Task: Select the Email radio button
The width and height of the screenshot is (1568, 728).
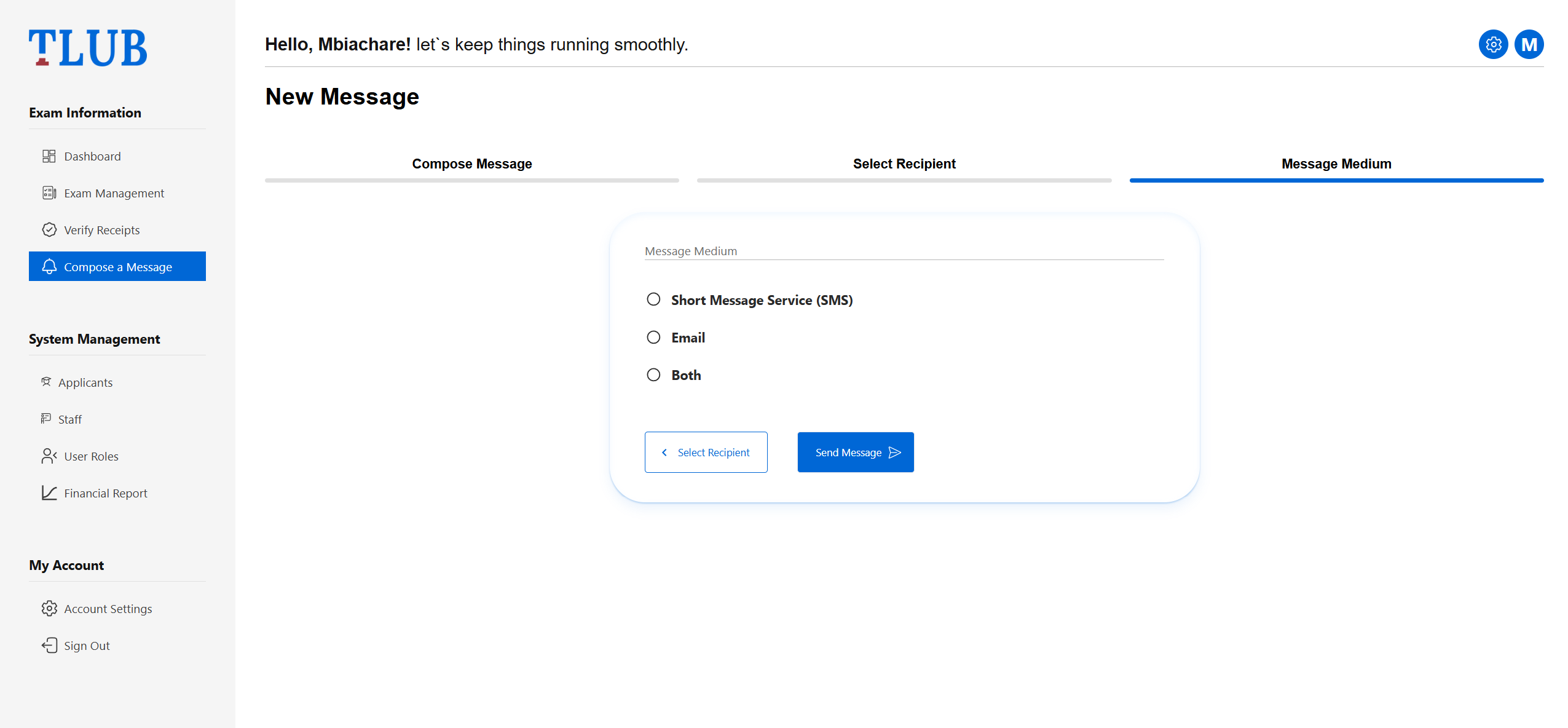Action: click(x=653, y=337)
